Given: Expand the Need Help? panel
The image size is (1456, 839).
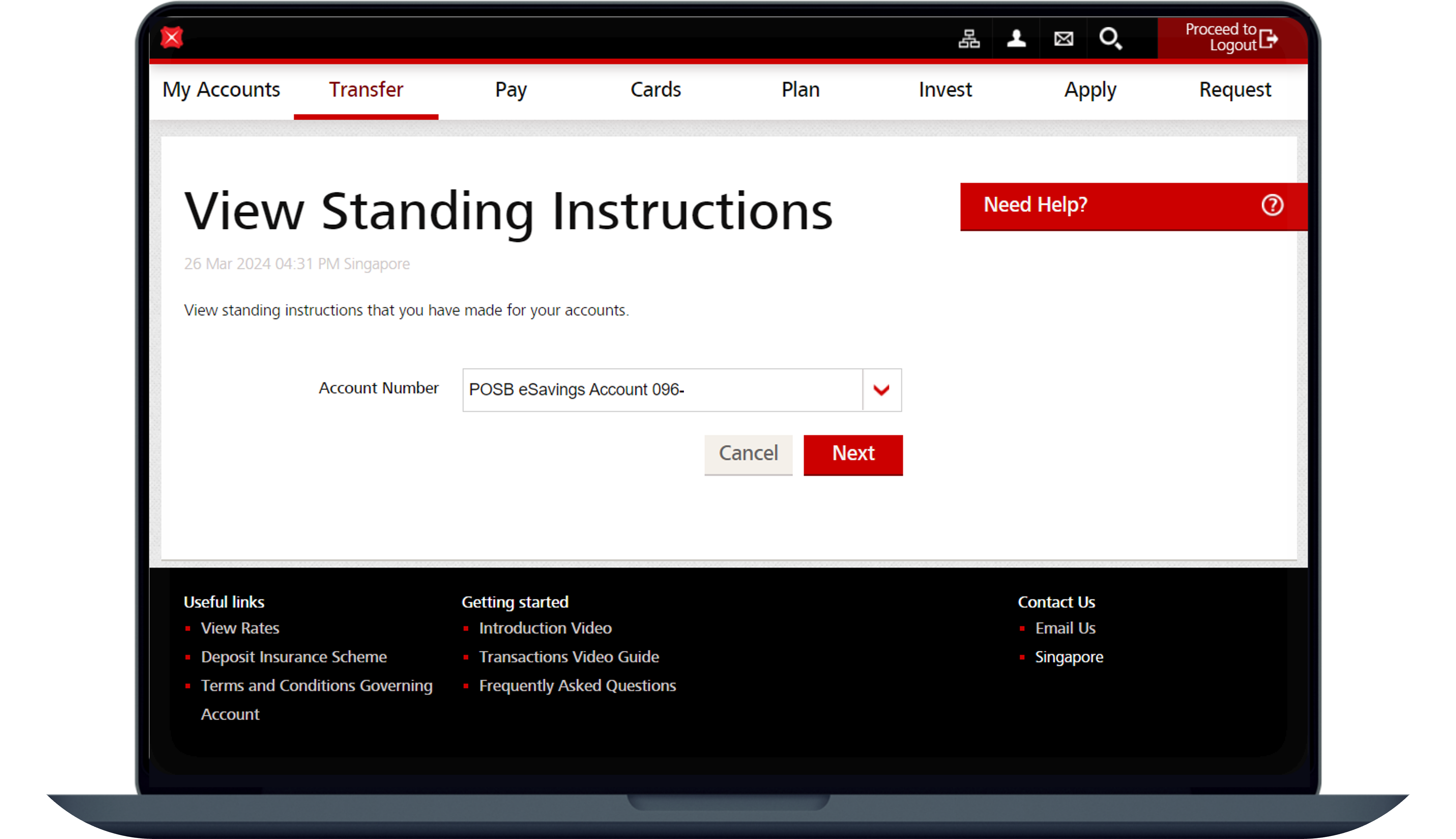Looking at the screenshot, I should pyautogui.click(x=1133, y=206).
